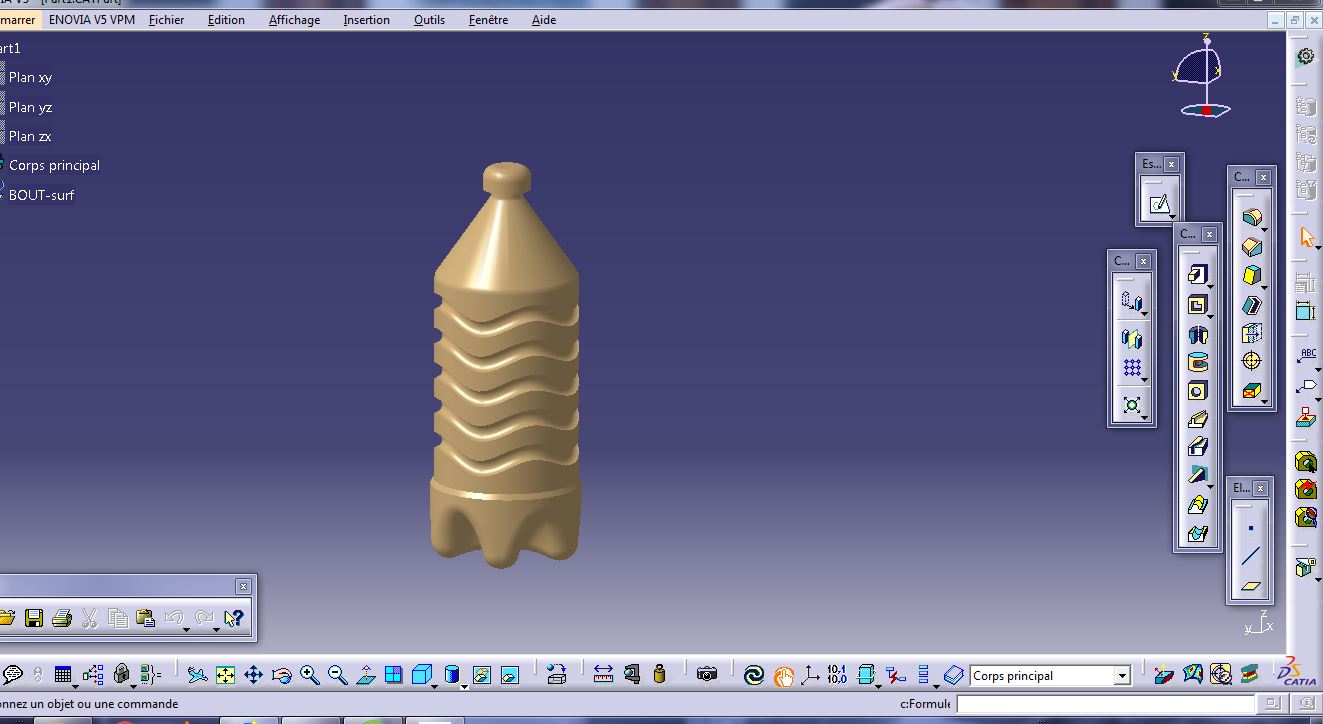Open the Outils menu
Screen dimensions: 1323x724
point(429,20)
